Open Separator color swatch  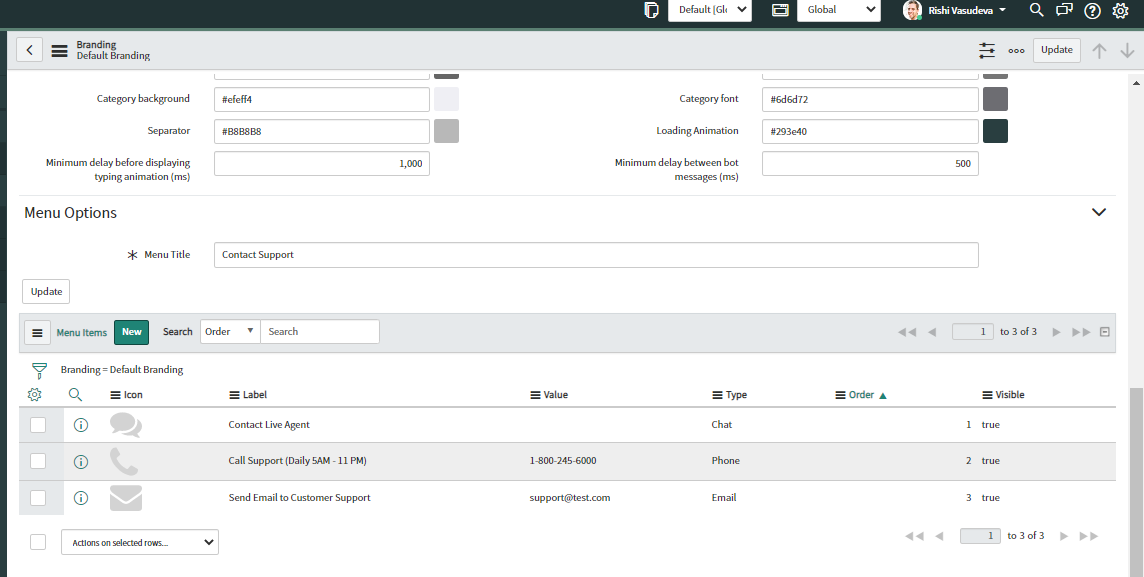click(x=447, y=131)
